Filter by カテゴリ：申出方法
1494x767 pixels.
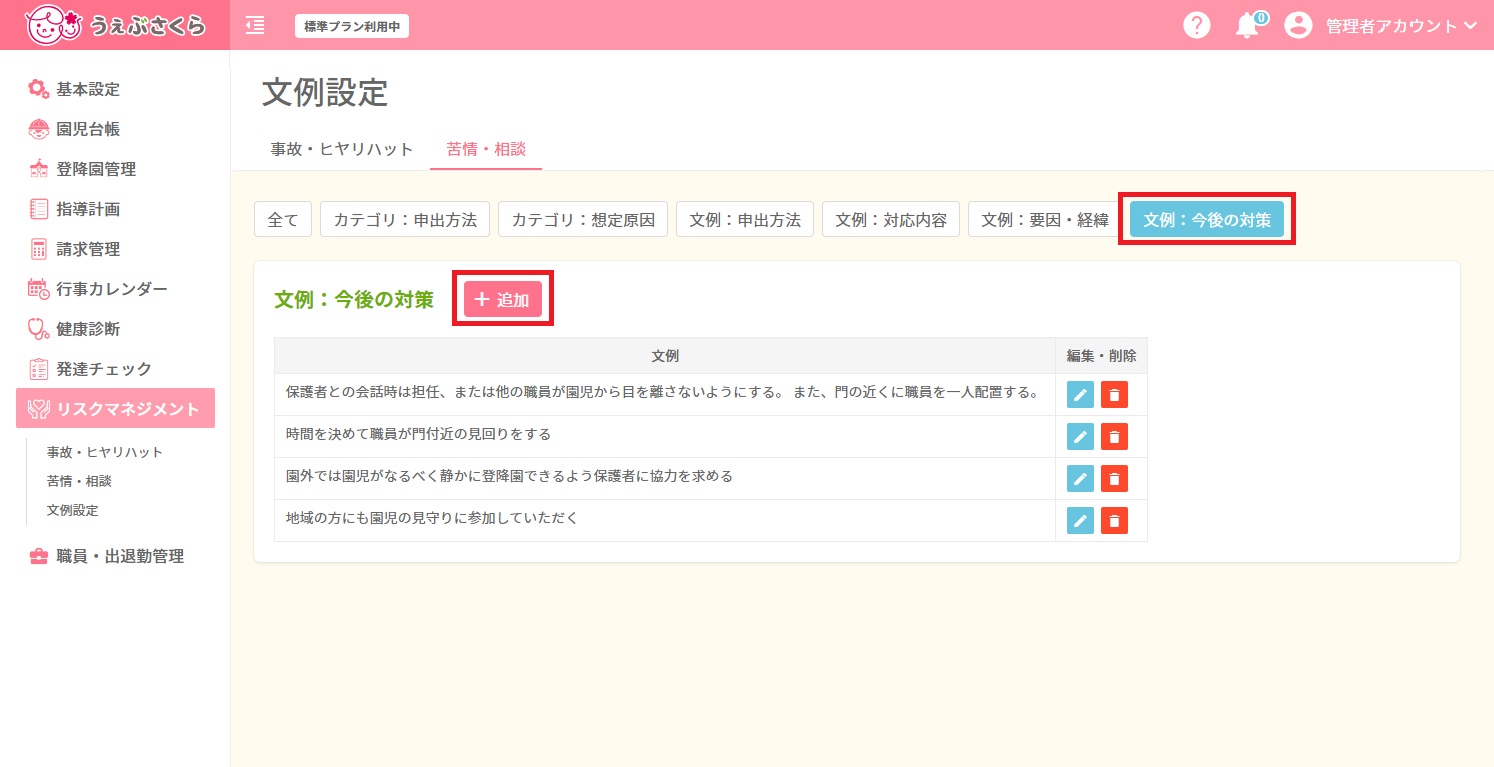tap(405, 220)
